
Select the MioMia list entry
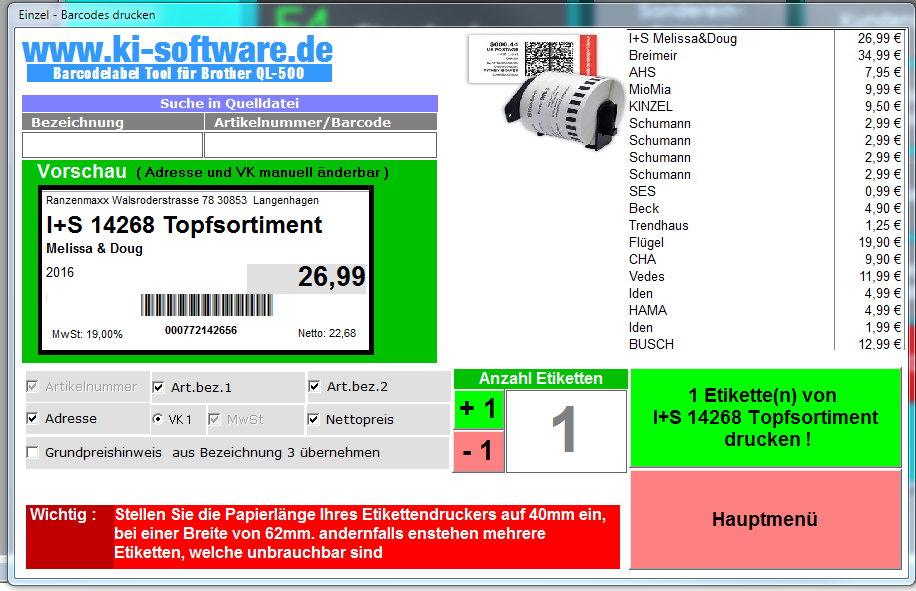[765, 89]
